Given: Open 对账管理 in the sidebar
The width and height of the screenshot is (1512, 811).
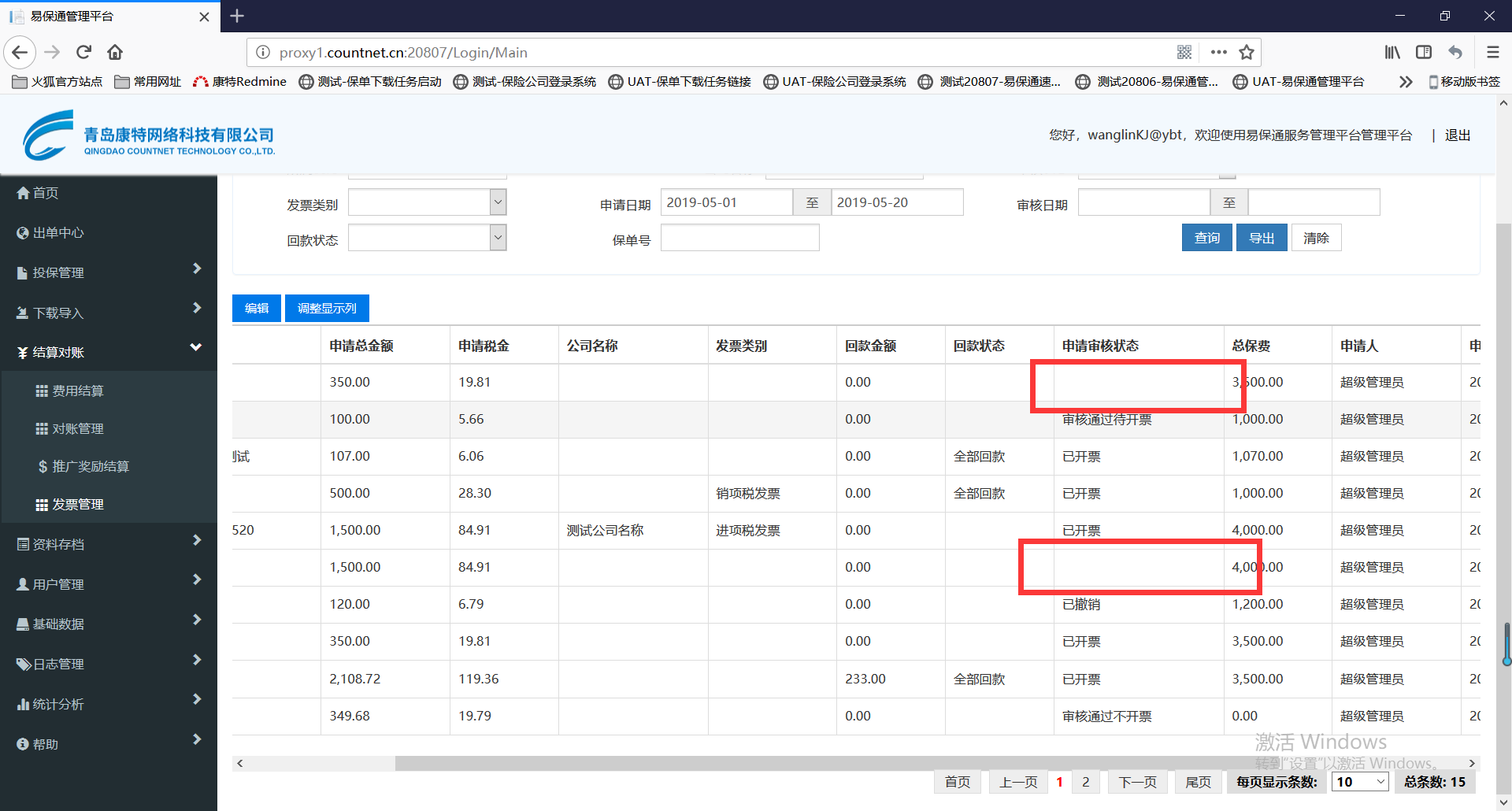Looking at the screenshot, I should (x=78, y=429).
